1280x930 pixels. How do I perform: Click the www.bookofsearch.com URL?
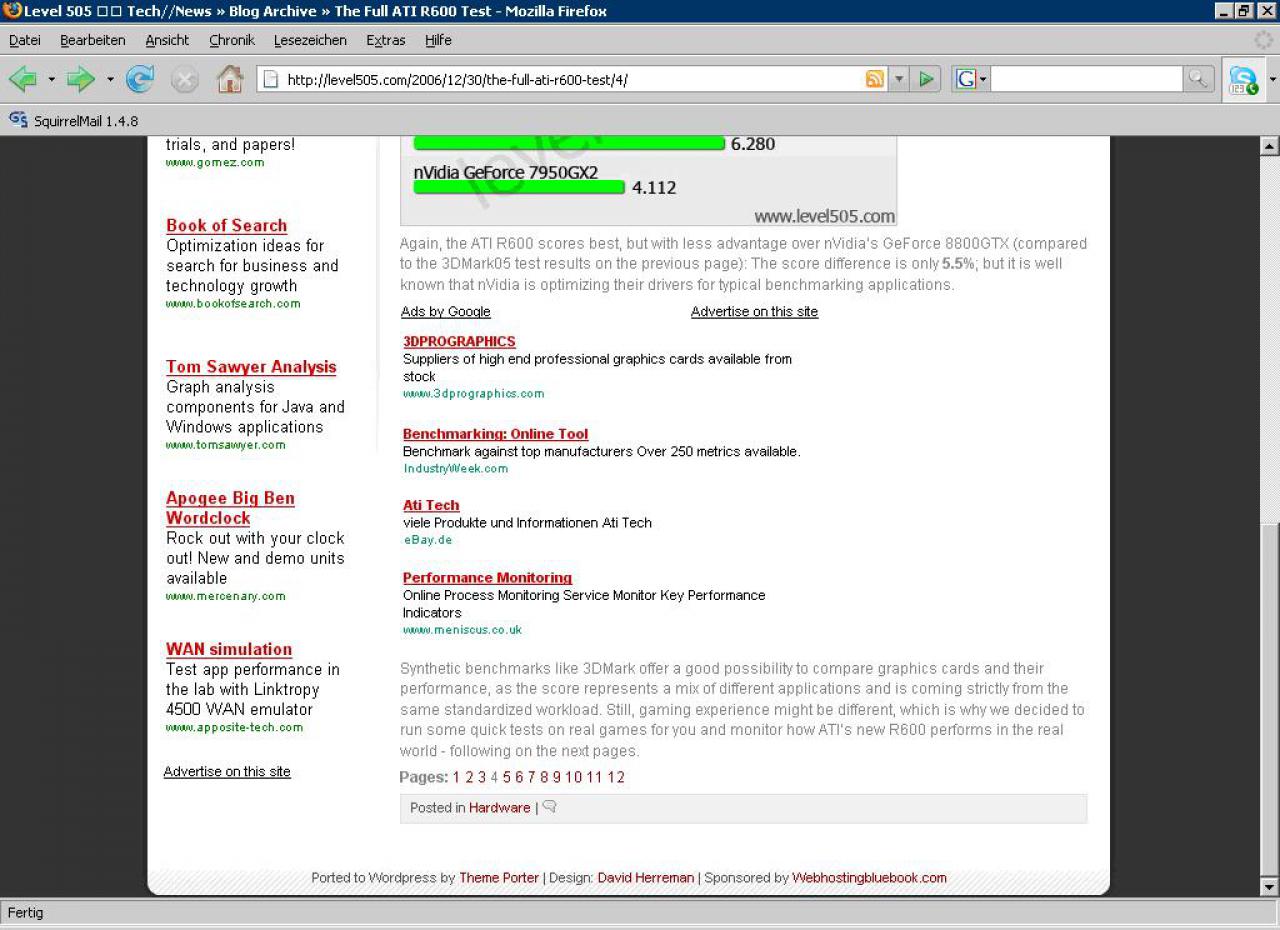click(x=233, y=304)
